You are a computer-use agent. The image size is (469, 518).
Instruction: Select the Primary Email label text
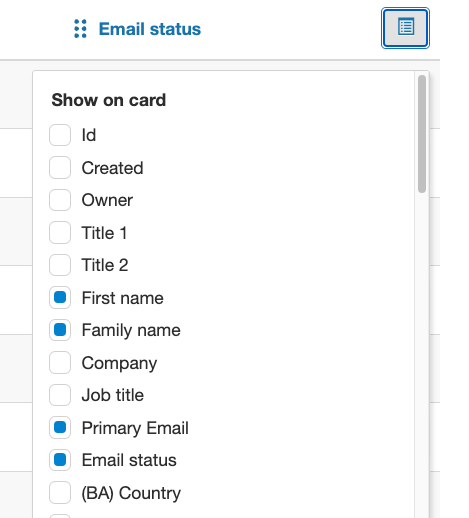point(135,428)
